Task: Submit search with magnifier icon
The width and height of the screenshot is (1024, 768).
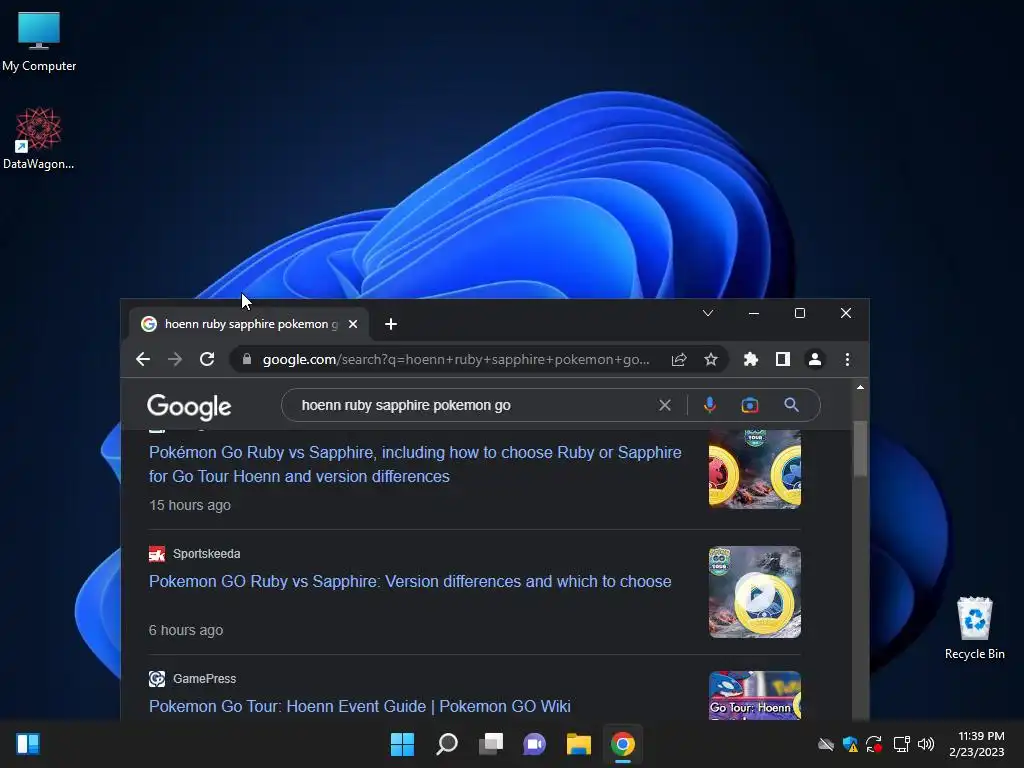Action: 792,405
